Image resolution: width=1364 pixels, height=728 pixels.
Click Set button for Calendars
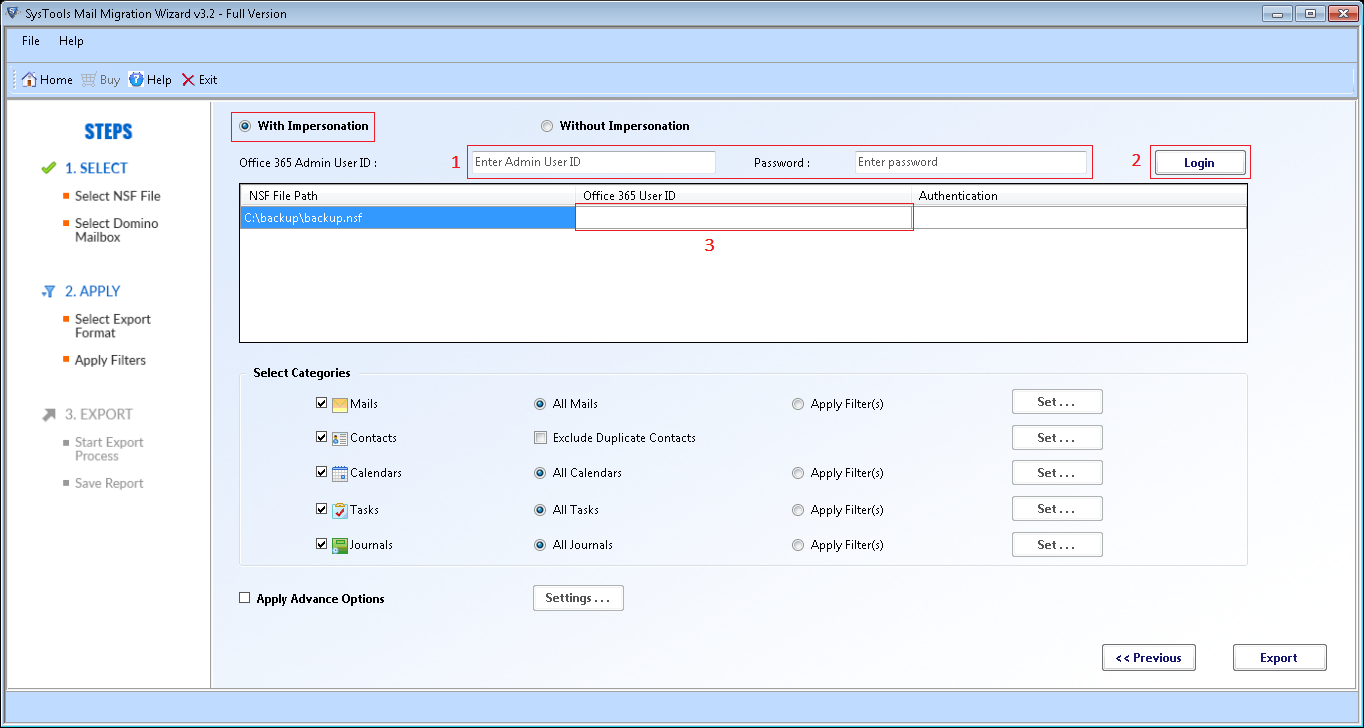[1057, 472]
